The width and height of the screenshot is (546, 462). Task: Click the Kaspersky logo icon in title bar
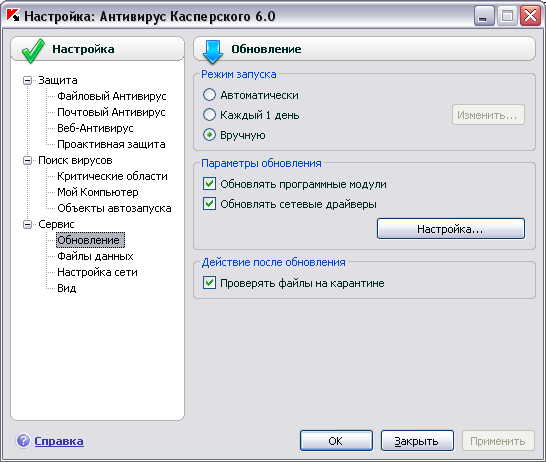13,15
